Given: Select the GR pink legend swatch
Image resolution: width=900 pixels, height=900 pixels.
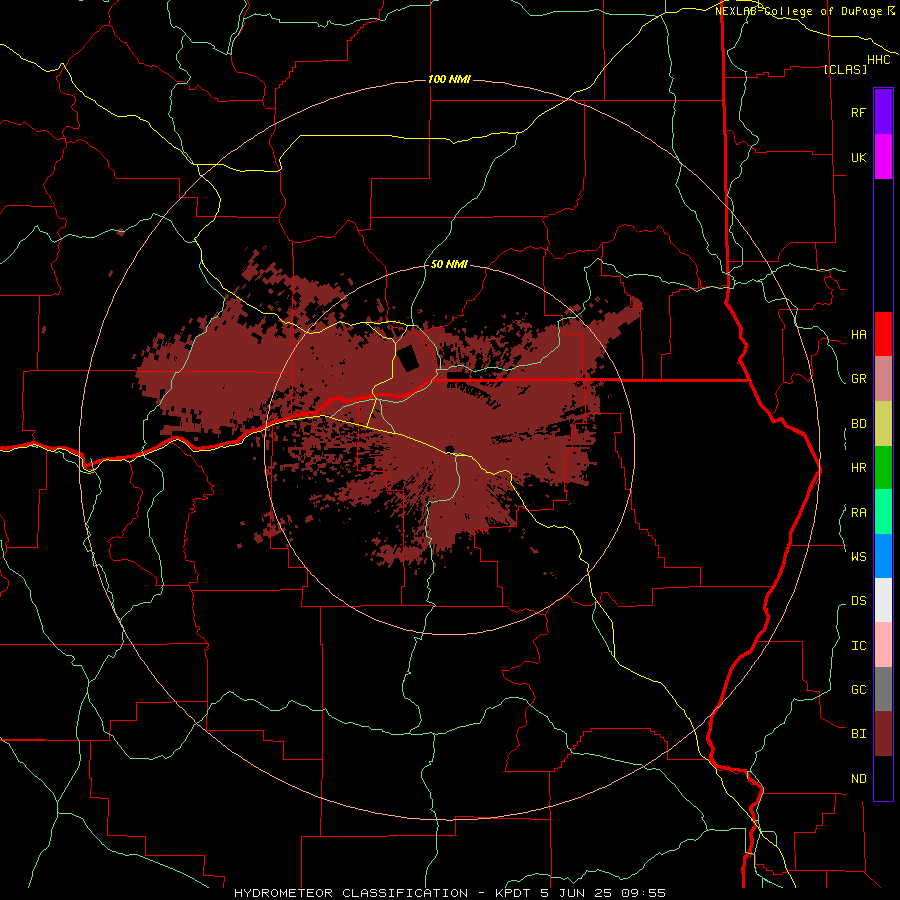Looking at the screenshot, I should 883,378.
